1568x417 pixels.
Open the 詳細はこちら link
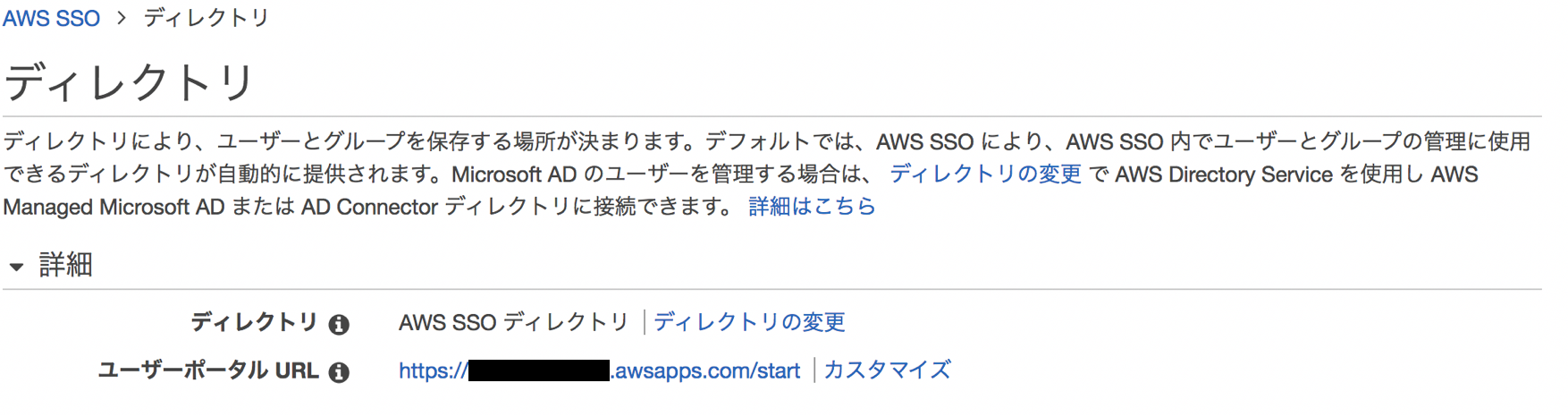812,207
